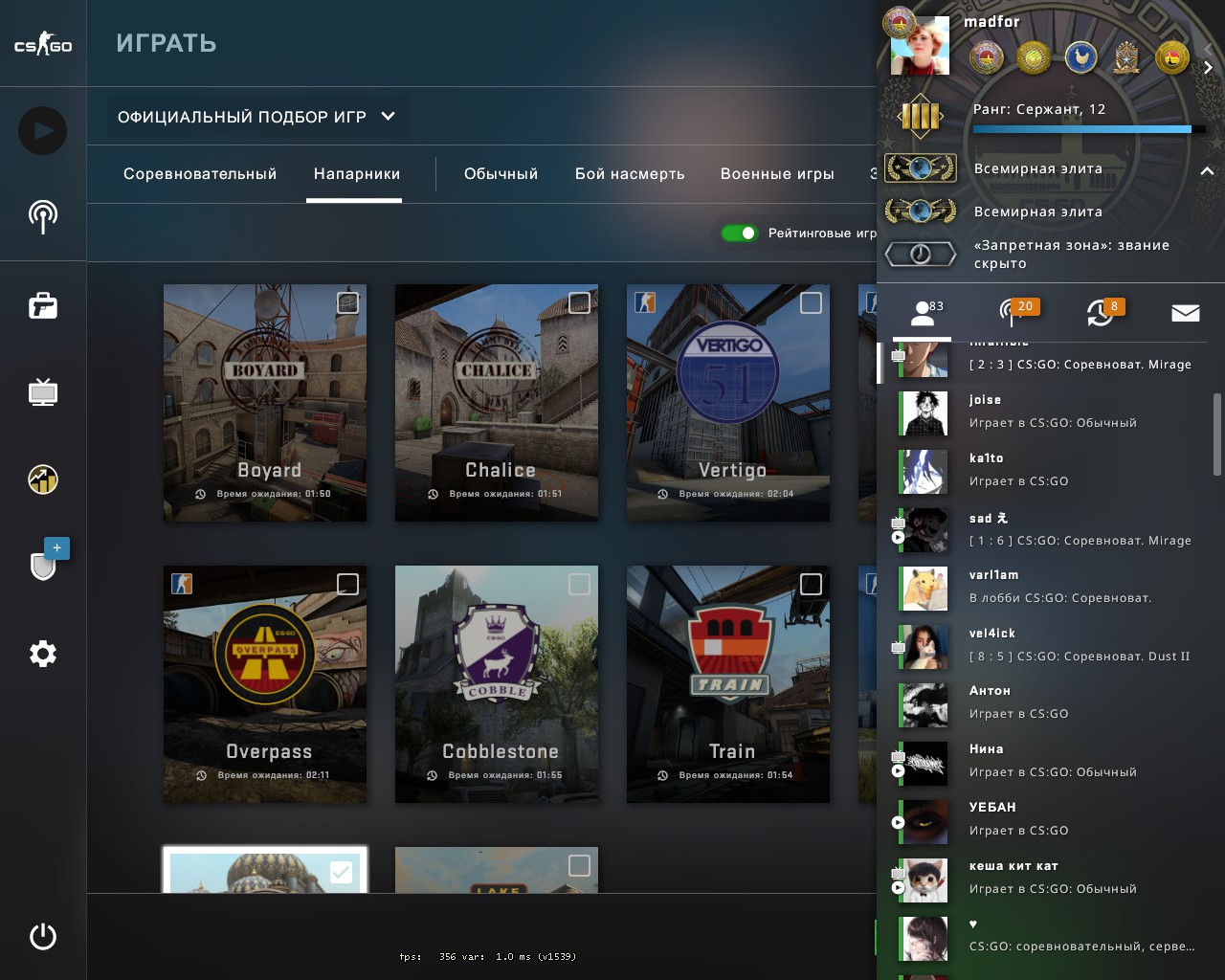This screenshot has height=980, width=1225.
Task: Click the play icon next to Нина
Action: click(898, 770)
